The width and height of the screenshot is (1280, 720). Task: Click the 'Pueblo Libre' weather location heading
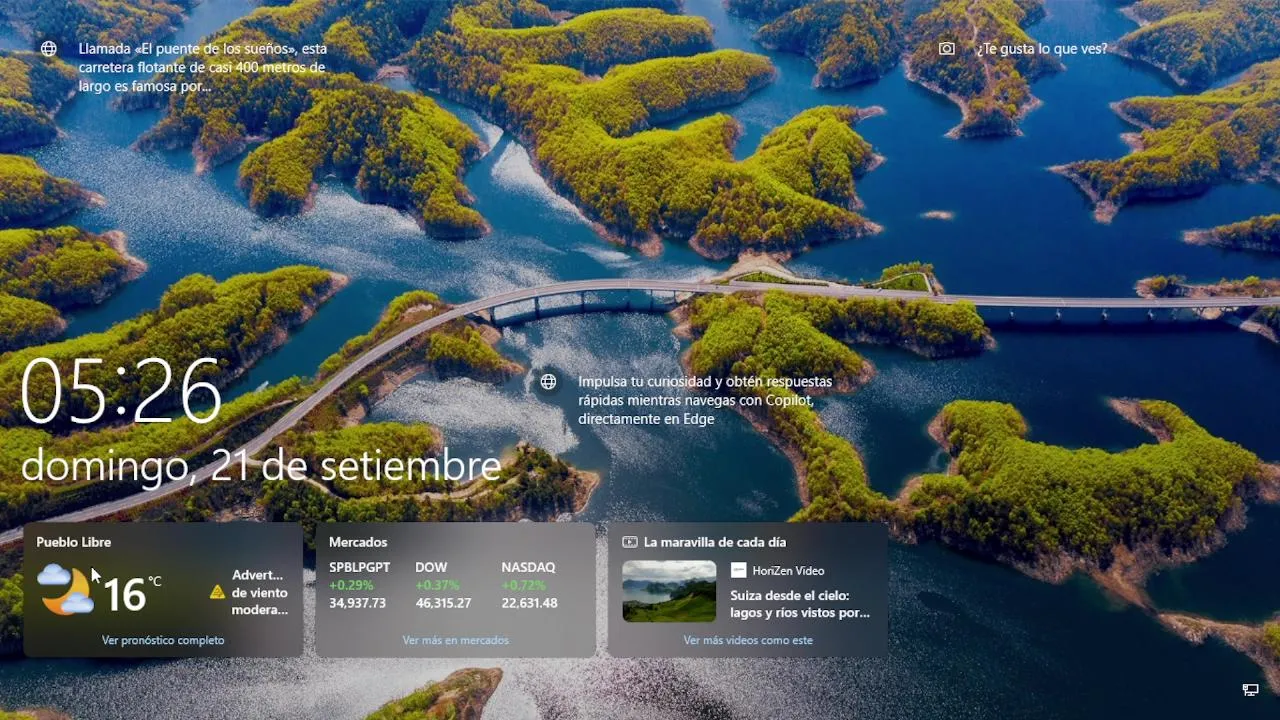[73, 542]
